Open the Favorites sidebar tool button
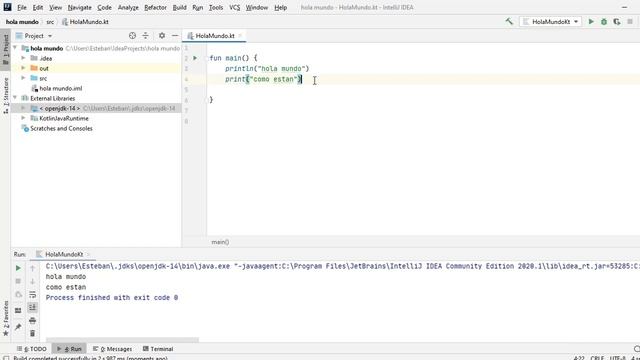 [5, 318]
